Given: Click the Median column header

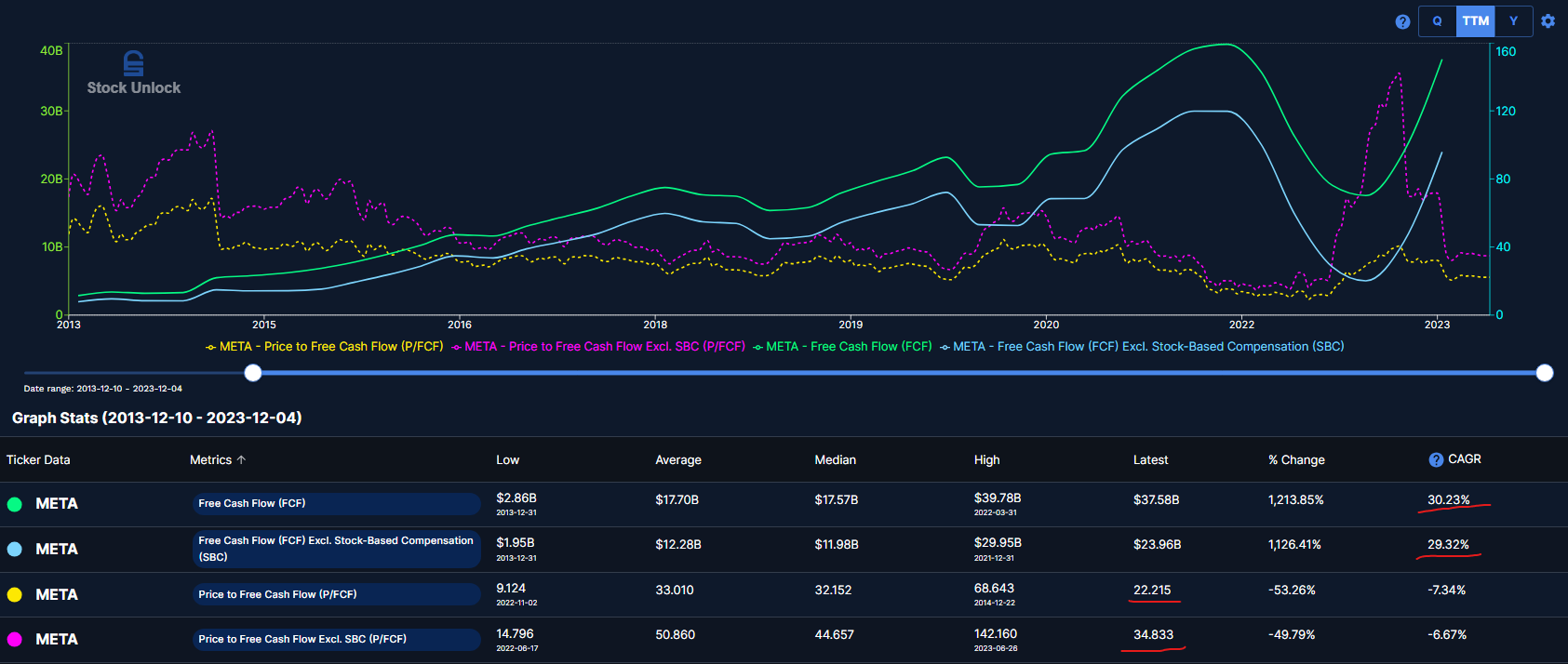Looking at the screenshot, I should pos(836,459).
